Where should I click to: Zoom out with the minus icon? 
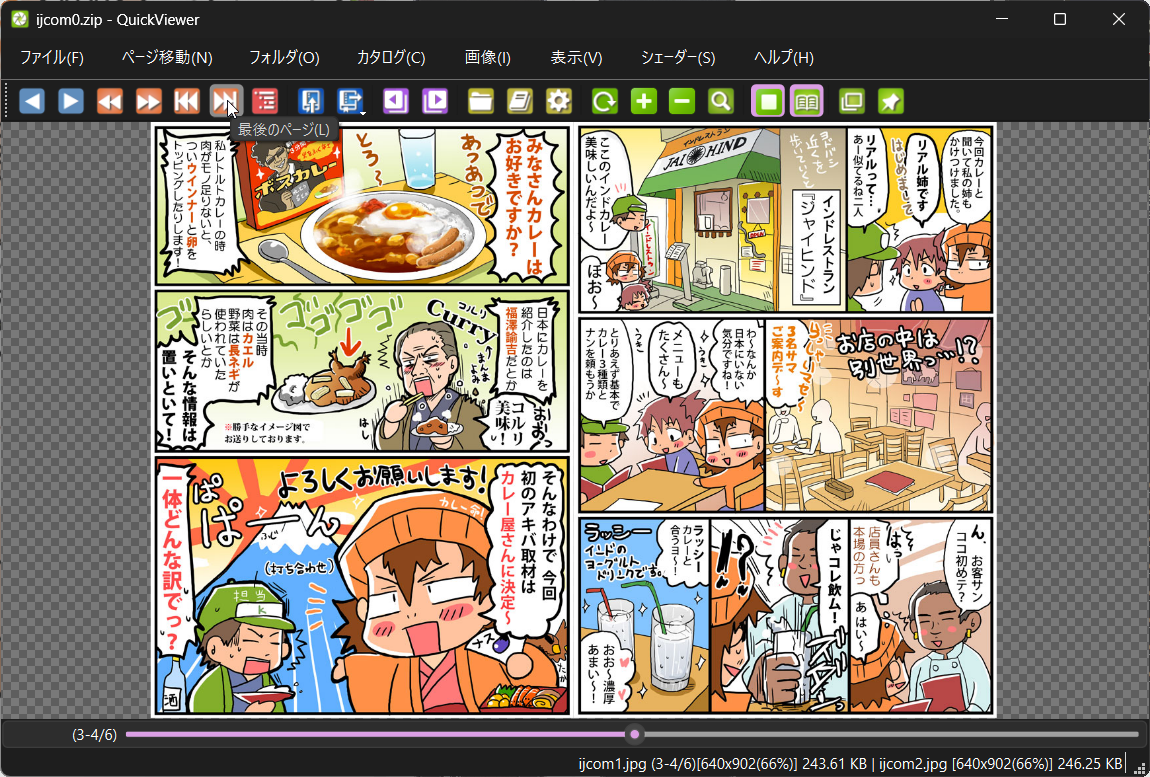pyautogui.click(x=681, y=101)
